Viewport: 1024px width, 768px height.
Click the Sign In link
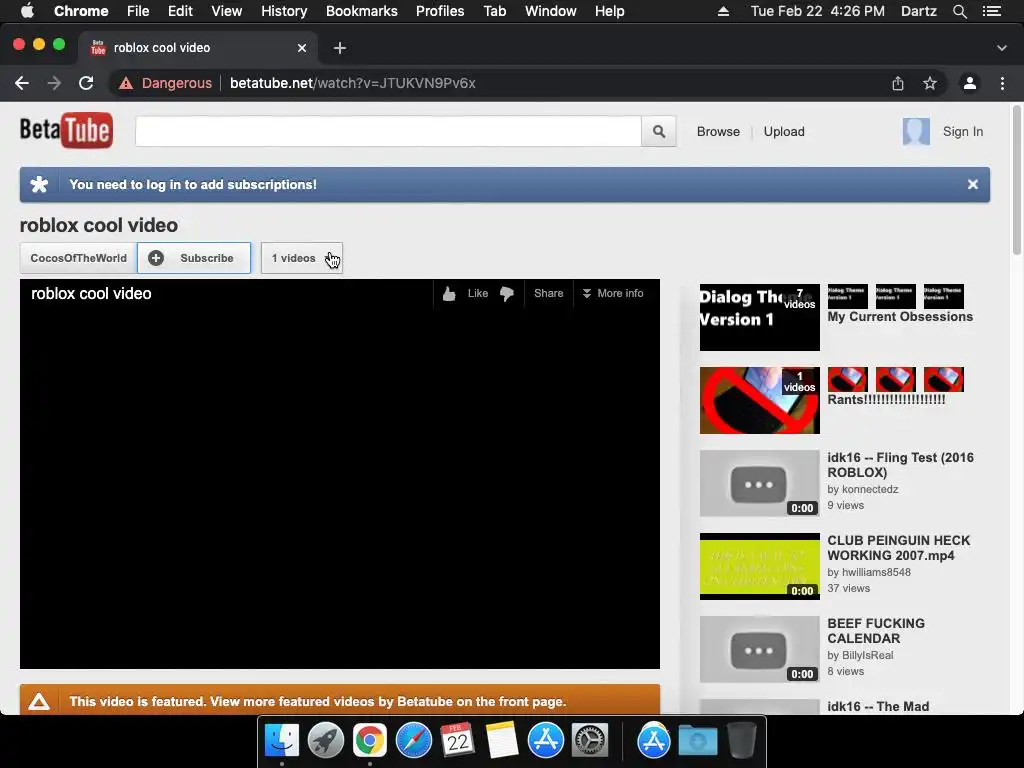963,131
